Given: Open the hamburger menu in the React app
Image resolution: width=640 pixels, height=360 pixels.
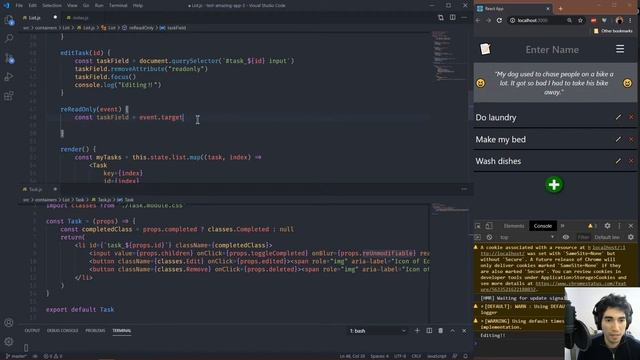Looking at the screenshot, I should click(x=620, y=49).
